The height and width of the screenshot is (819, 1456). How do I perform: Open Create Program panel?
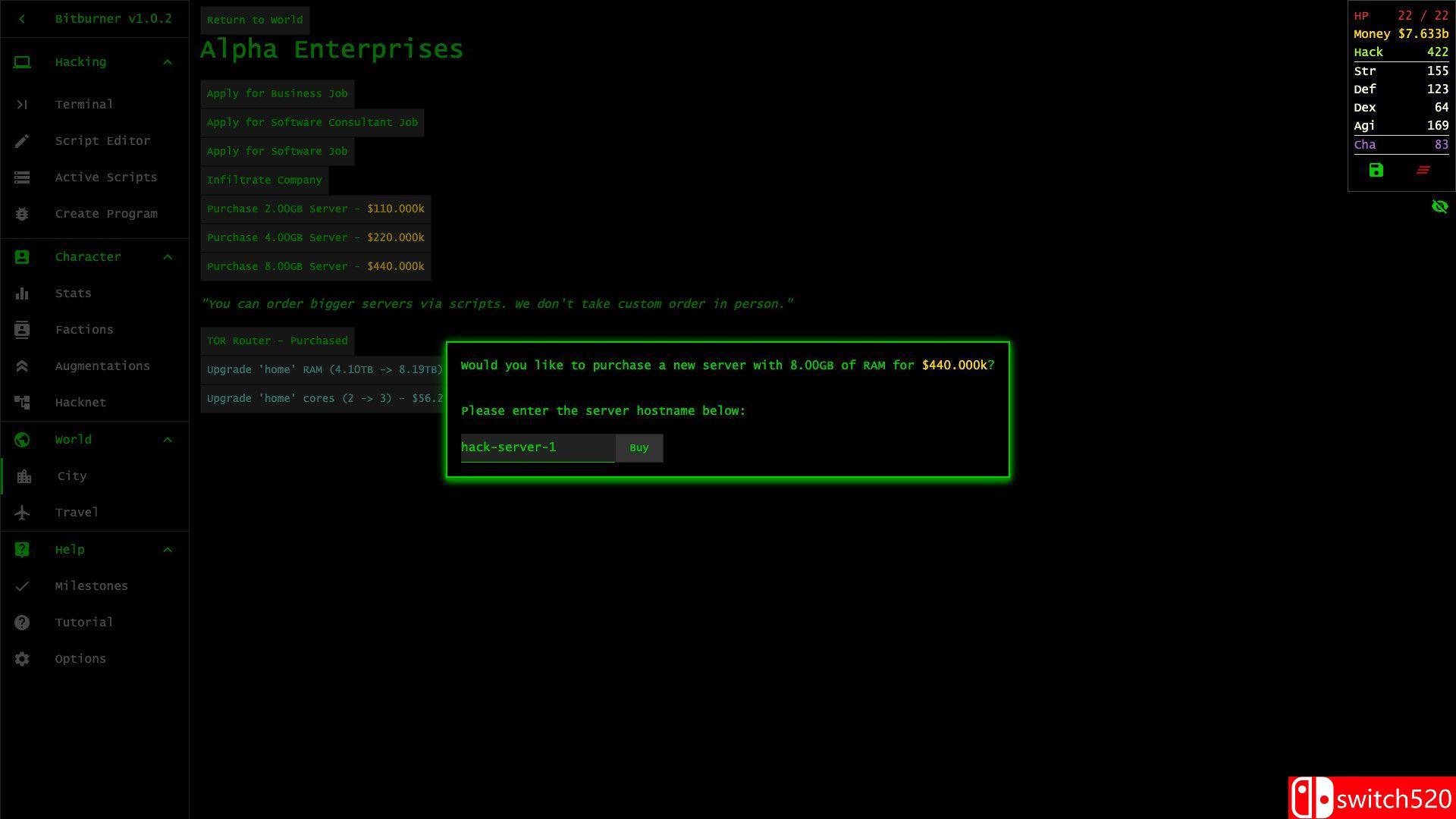click(106, 213)
